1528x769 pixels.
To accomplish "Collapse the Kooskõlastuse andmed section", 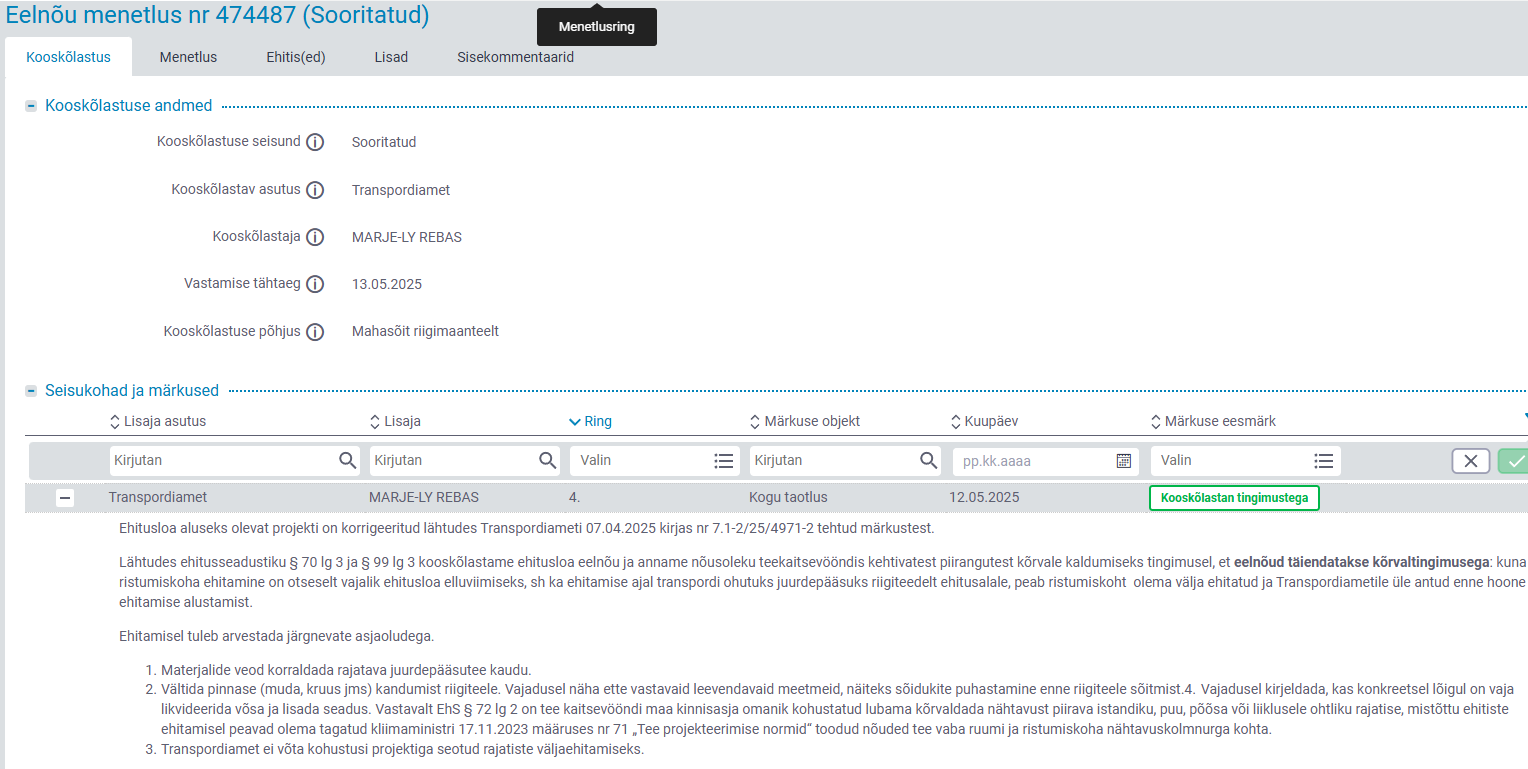I will tap(31, 106).
